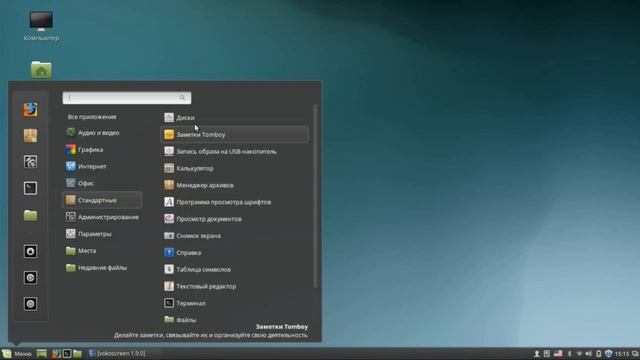Click the Меню button on the panel
This screenshot has width=640, height=360.
17,353
